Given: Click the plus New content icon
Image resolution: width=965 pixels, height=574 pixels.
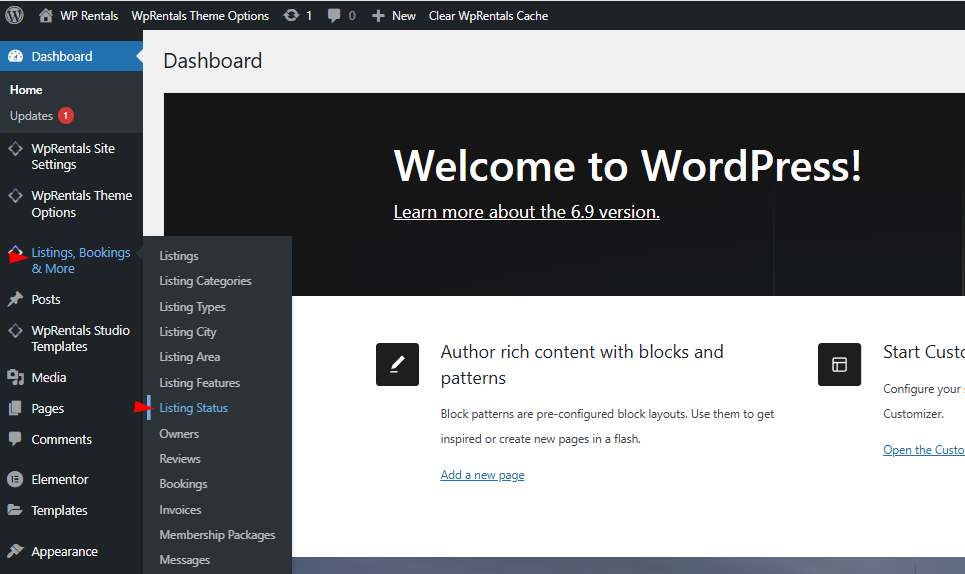Looking at the screenshot, I should (378, 15).
